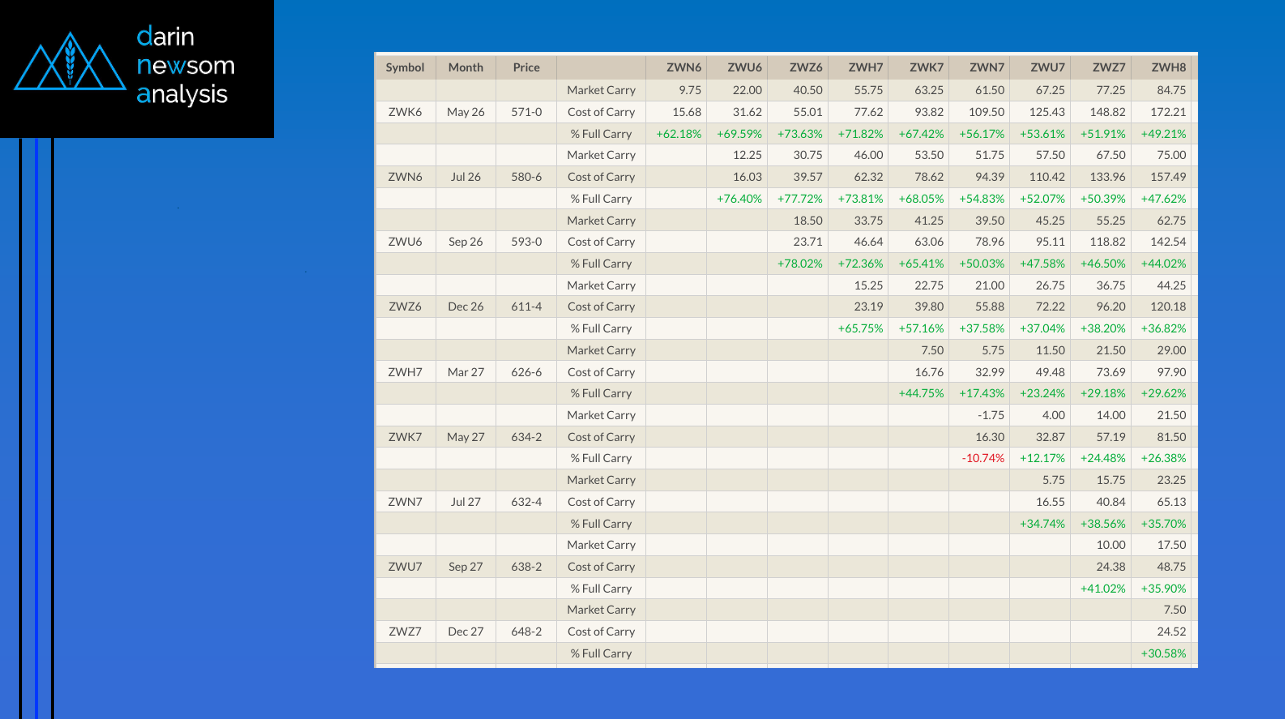The width and height of the screenshot is (1285, 719).
Task: Click the ZWU7 column header
Action: (1047, 67)
